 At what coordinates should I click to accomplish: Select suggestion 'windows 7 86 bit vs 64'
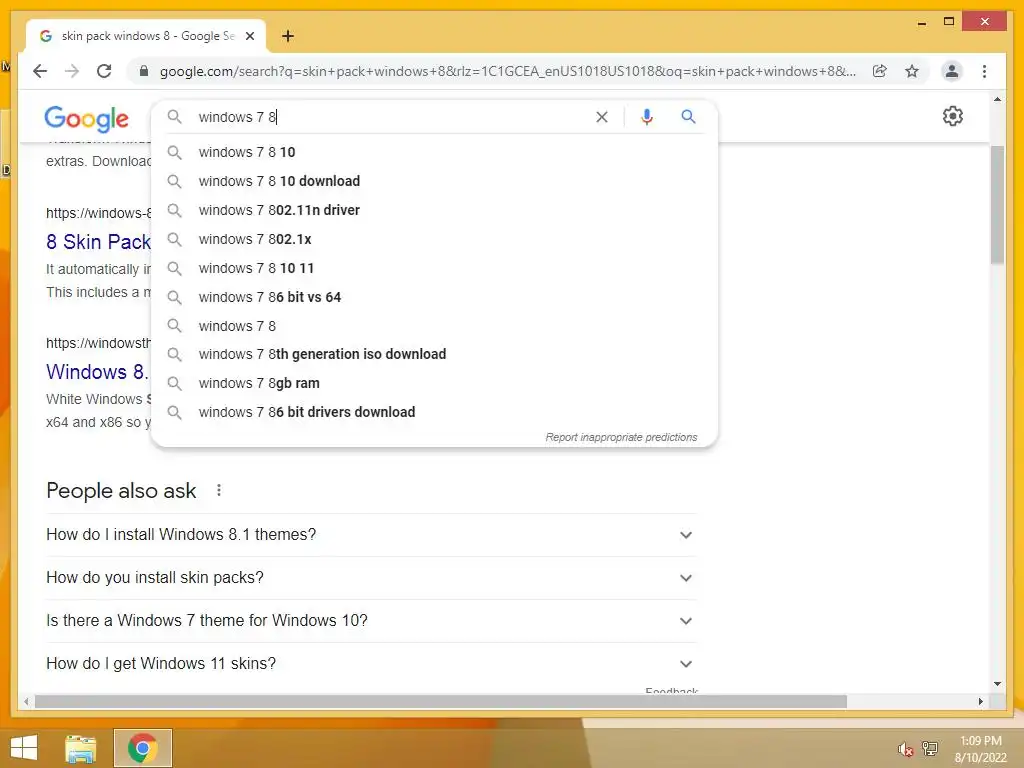tap(434, 297)
